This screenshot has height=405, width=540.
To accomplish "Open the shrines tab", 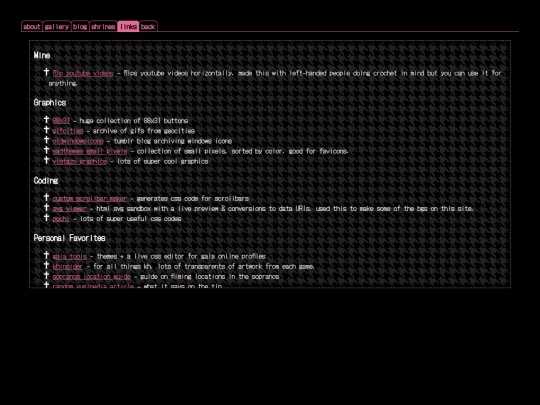I will click(103, 27).
